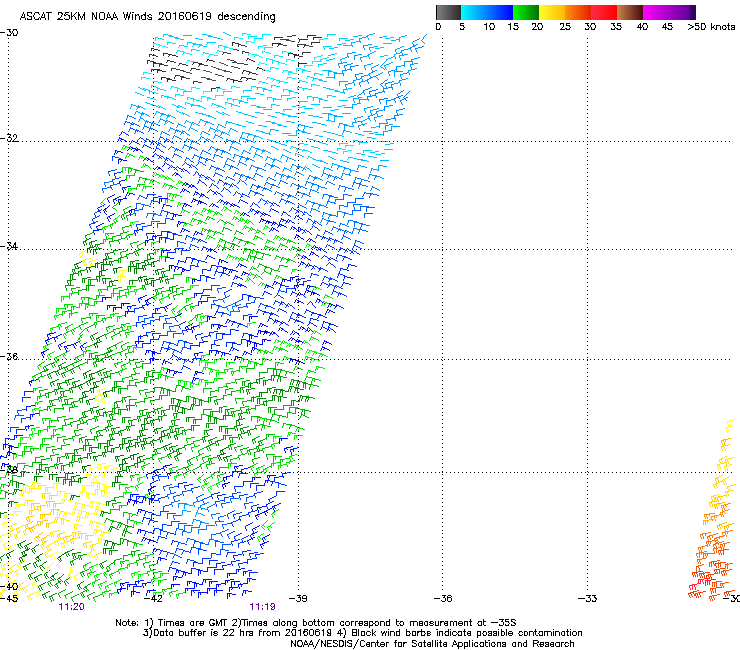740x650 pixels.
Task: Click longitude label -45 at bottom left
Action: (x=9, y=599)
